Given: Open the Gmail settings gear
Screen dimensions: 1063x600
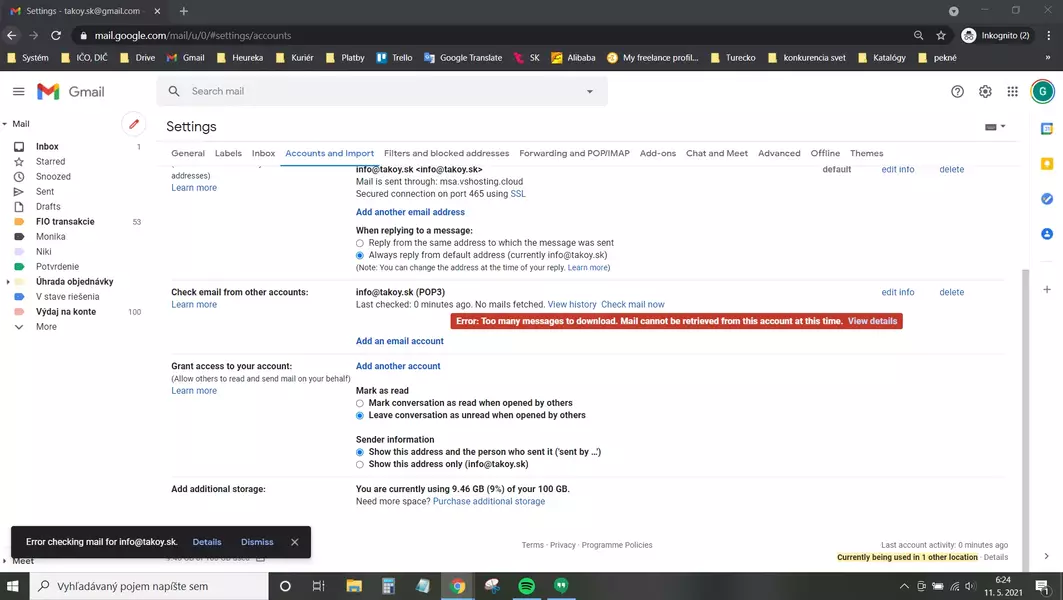Looking at the screenshot, I should pos(985,91).
